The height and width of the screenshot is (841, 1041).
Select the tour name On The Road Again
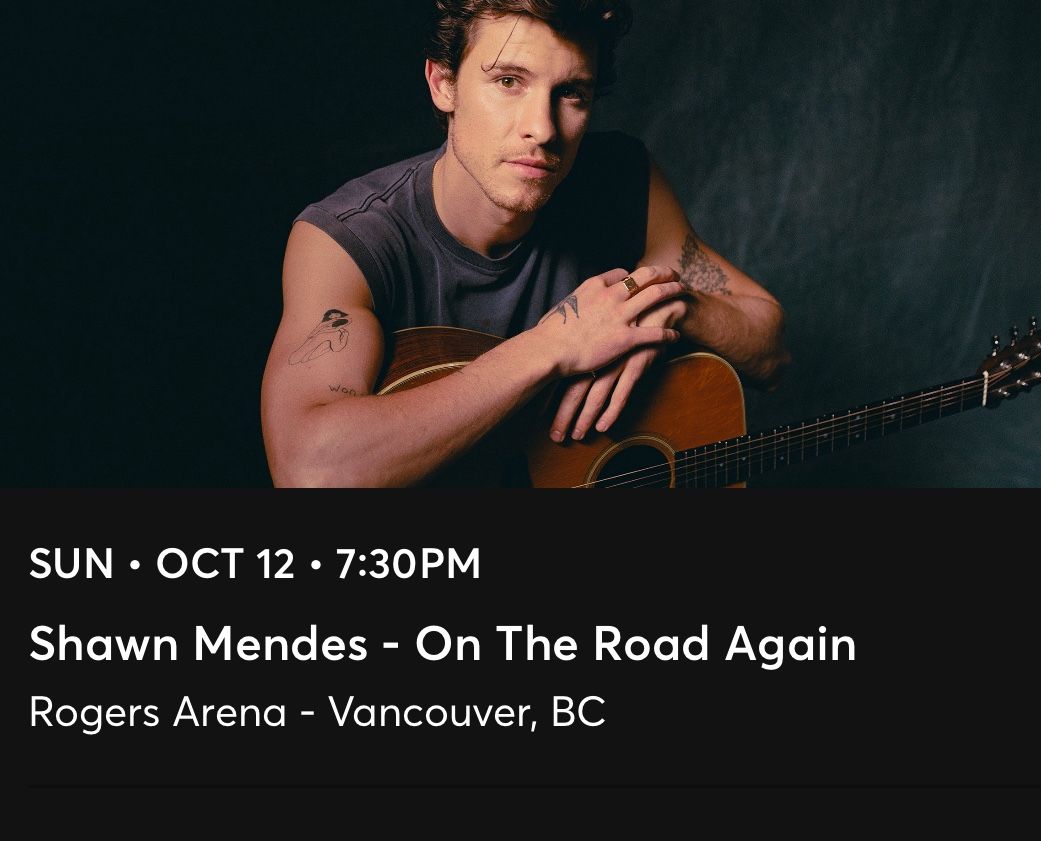pos(636,645)
